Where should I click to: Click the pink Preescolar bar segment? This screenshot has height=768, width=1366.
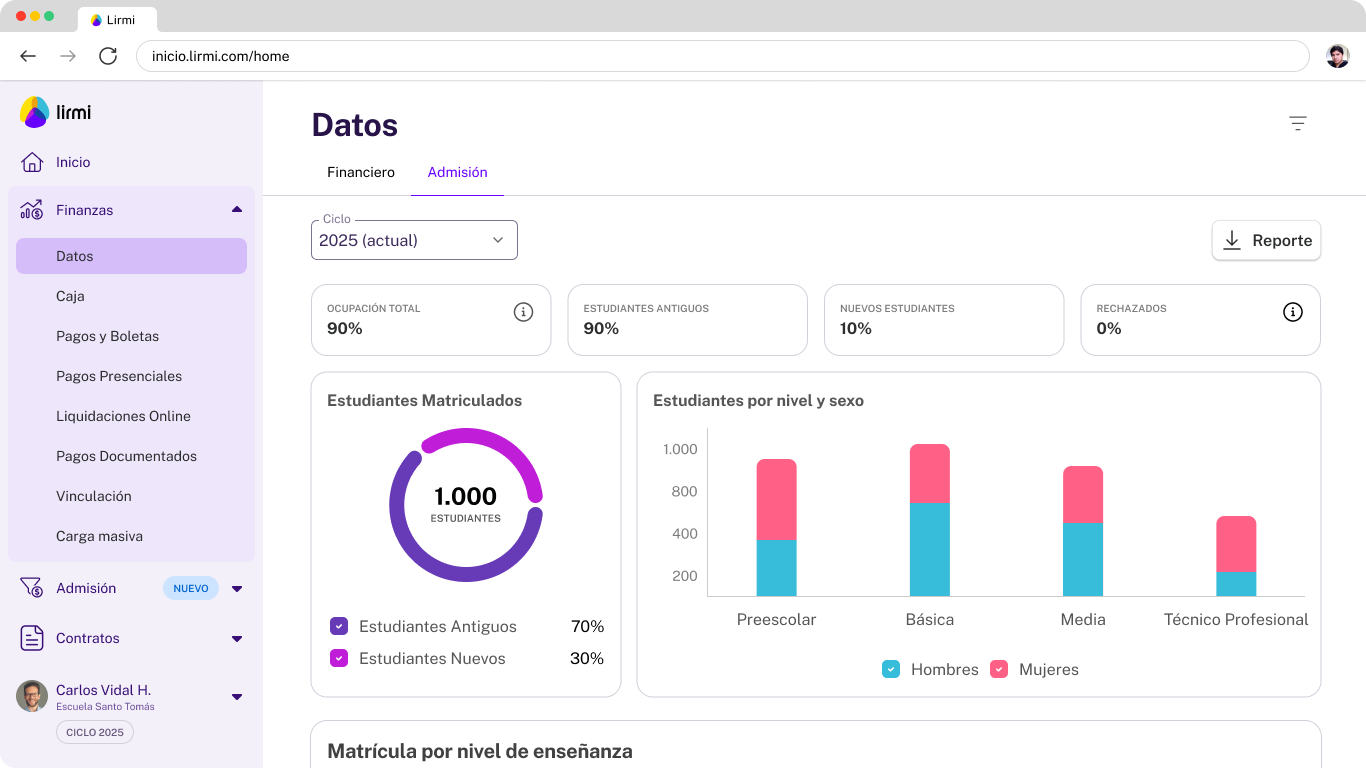[777, 499]
